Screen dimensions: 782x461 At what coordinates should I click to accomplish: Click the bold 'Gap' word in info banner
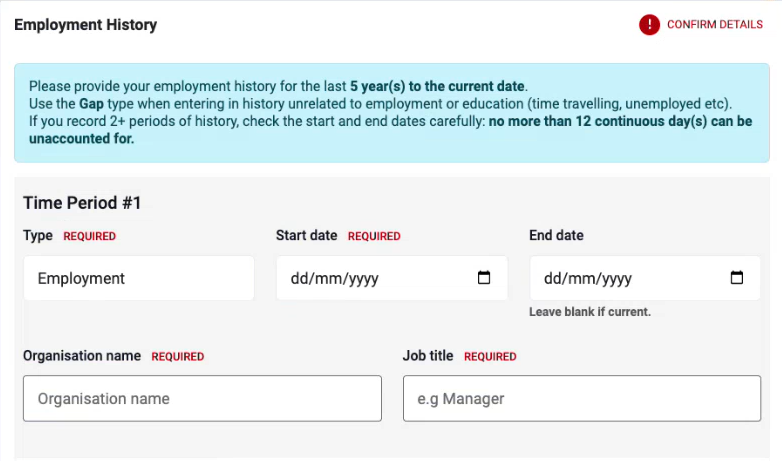[x=92, y=104]
